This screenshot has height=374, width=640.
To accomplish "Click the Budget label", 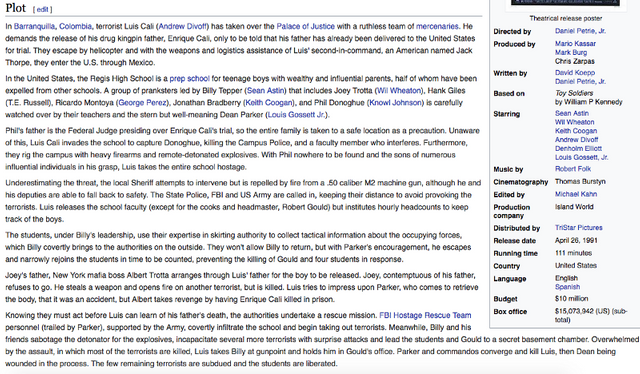I will pos(505,299).
